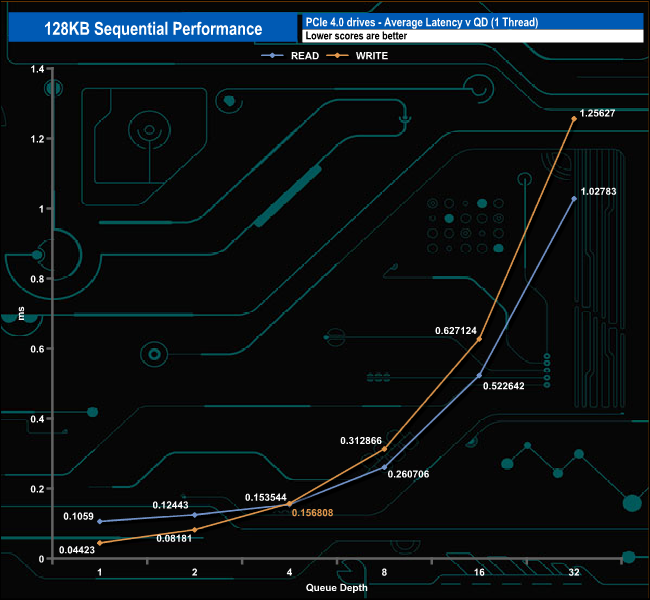
Task: Select the 0.312866 write data label
Action: click(x=361, y=441)
